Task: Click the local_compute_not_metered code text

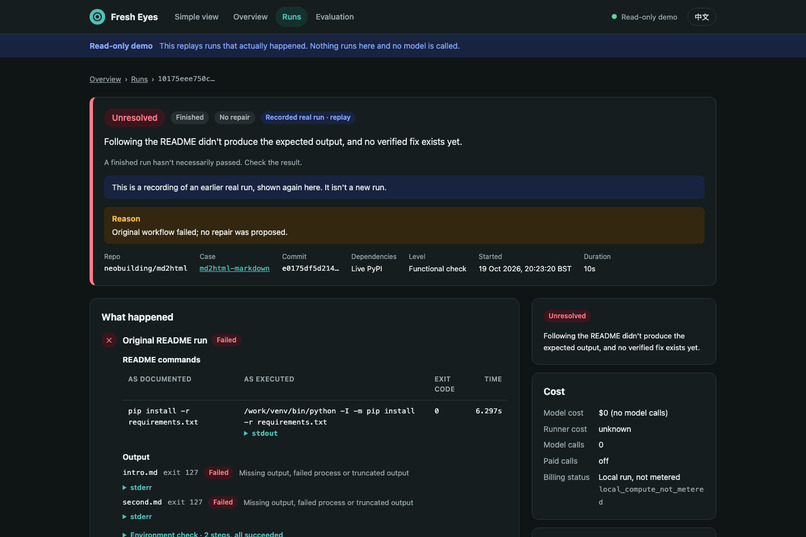Action: (651, 495)
